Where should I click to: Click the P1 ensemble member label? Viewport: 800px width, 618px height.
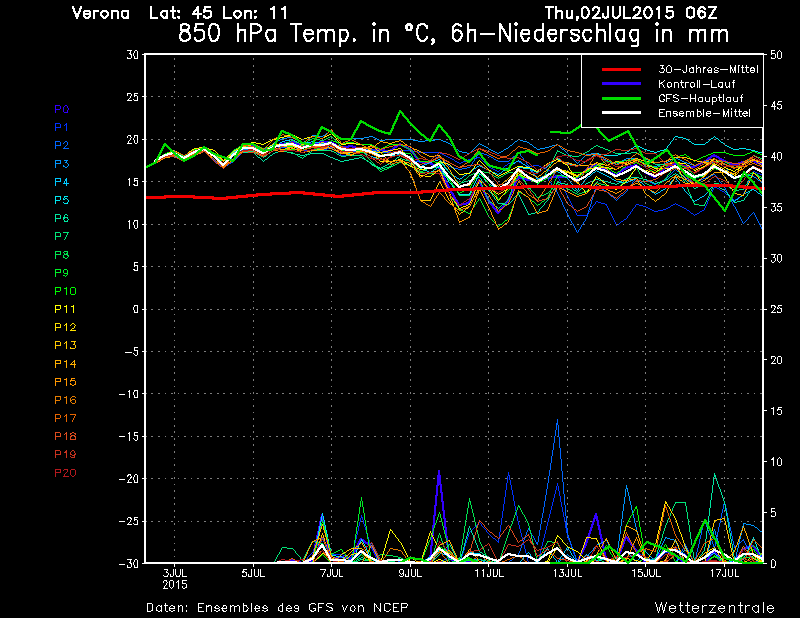click(62, 127)
